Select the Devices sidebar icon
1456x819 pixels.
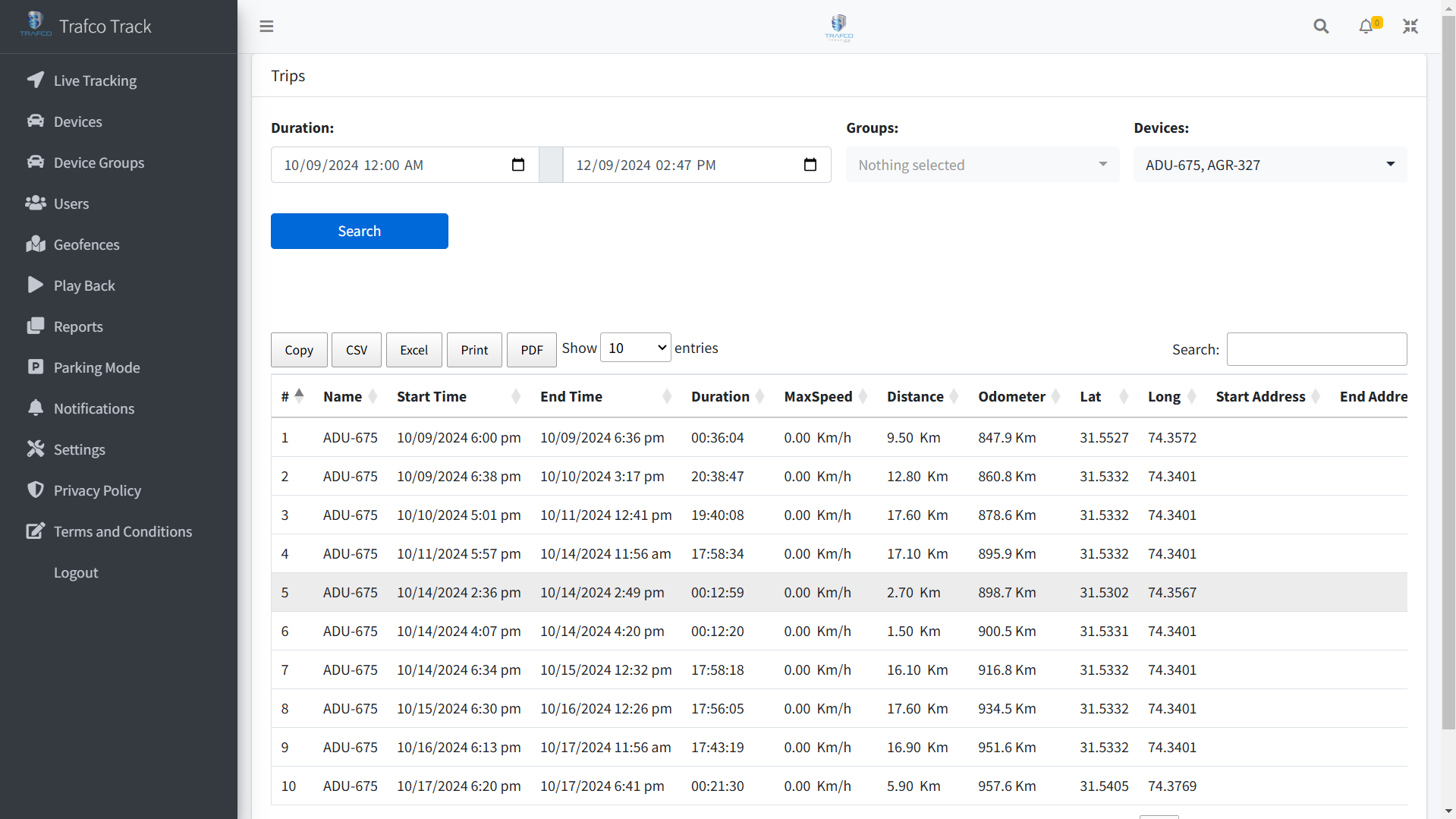pyautogui.click(x=36, y=121)
